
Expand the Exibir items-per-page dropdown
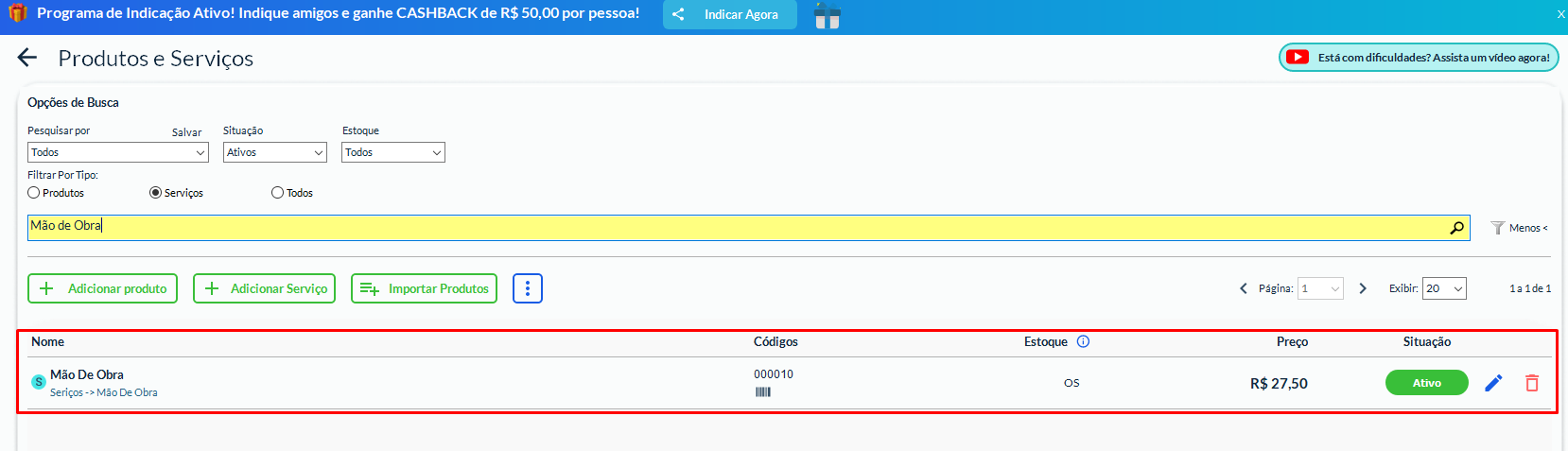(x=1444, y=288)
